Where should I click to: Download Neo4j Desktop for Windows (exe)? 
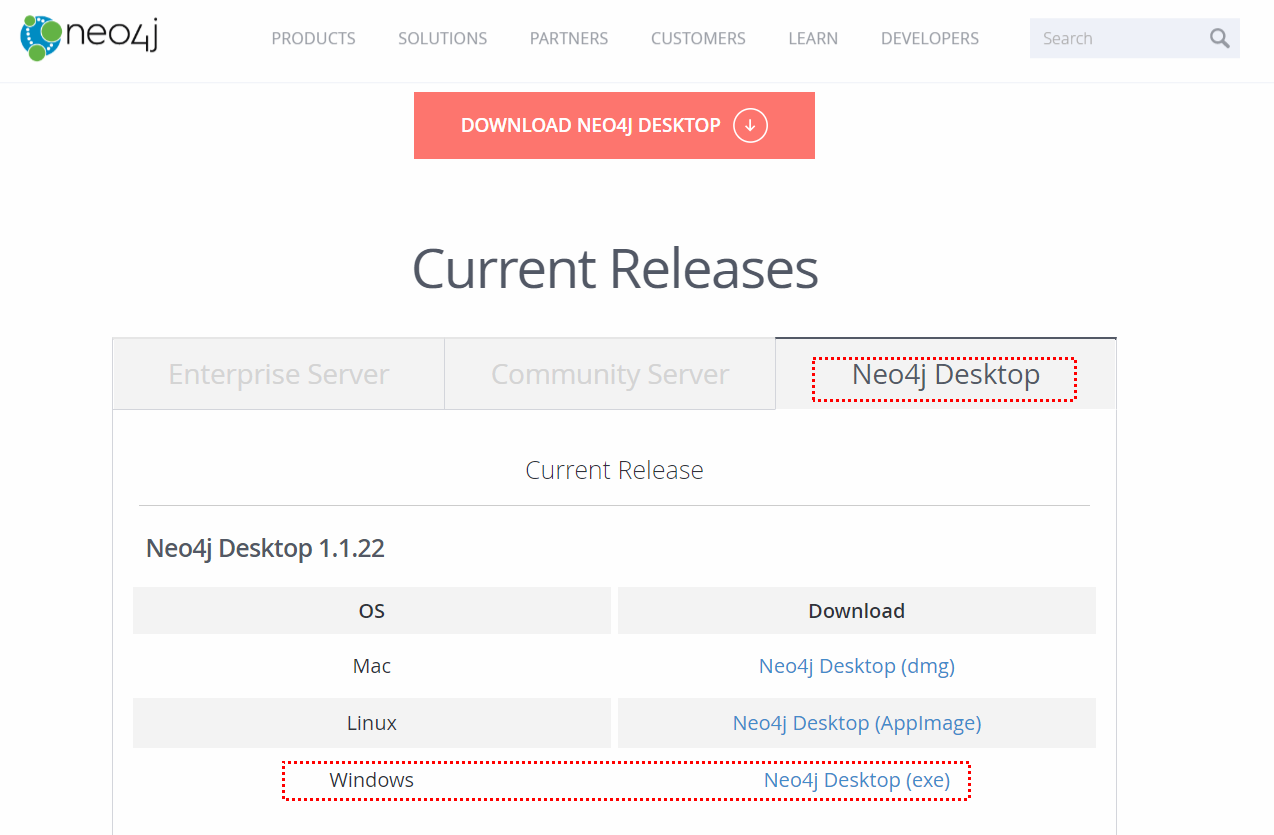tap(856, 780)
